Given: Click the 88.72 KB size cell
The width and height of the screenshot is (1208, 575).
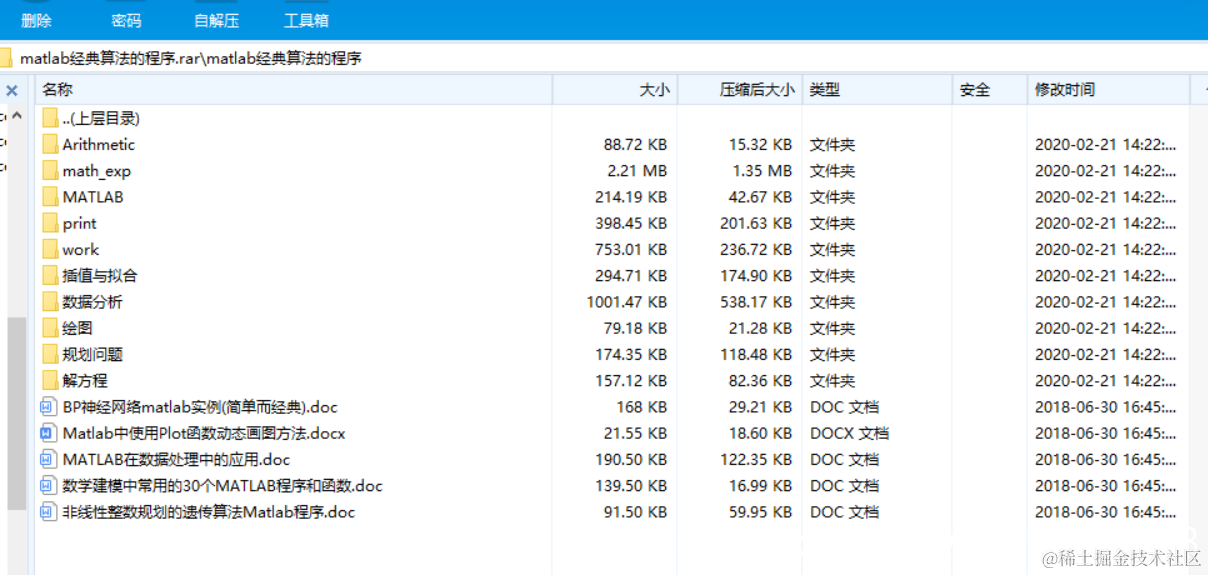Looking at the screenshot, I should point(636,144).
